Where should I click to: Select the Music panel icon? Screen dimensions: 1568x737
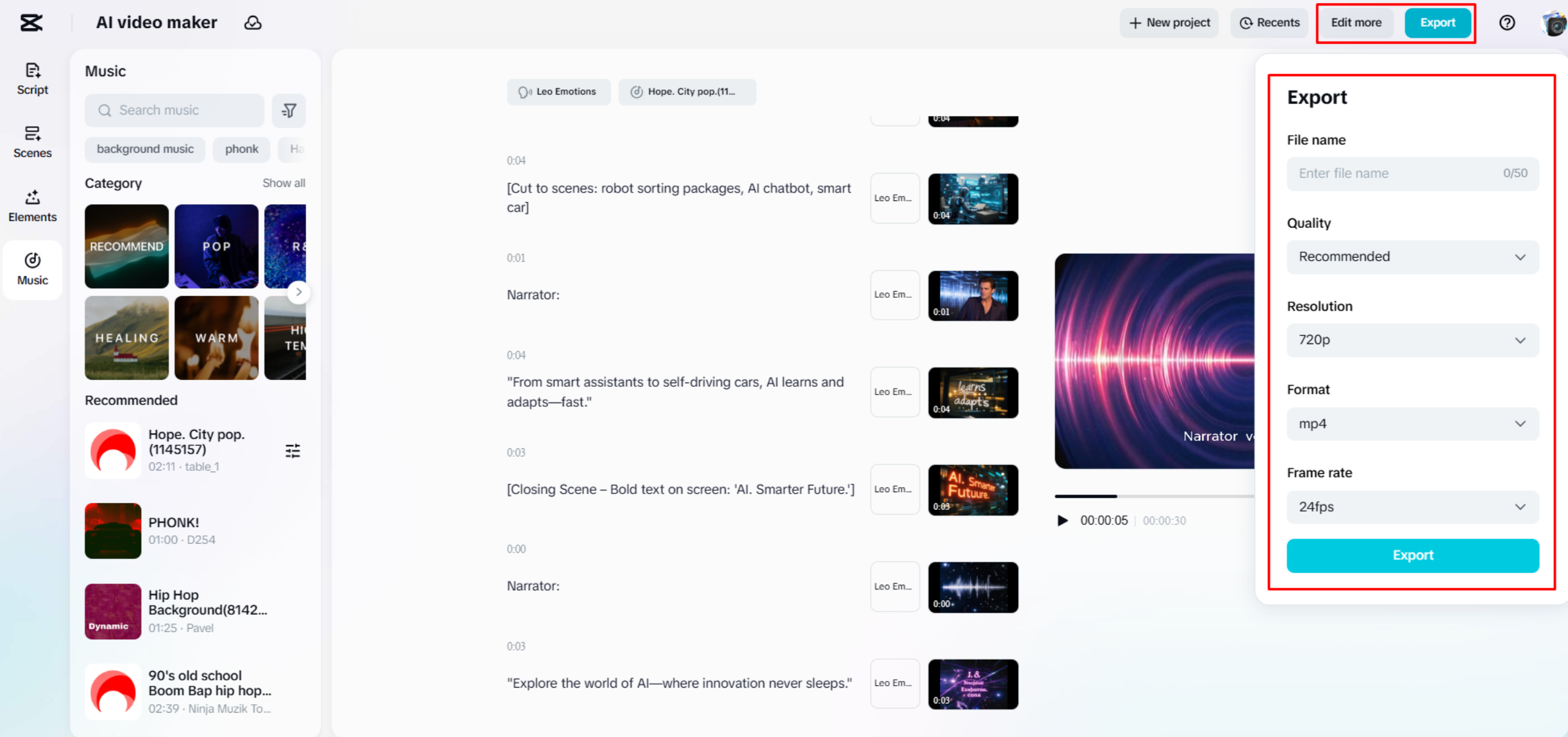pyautogui.click(x=32, y=270)
